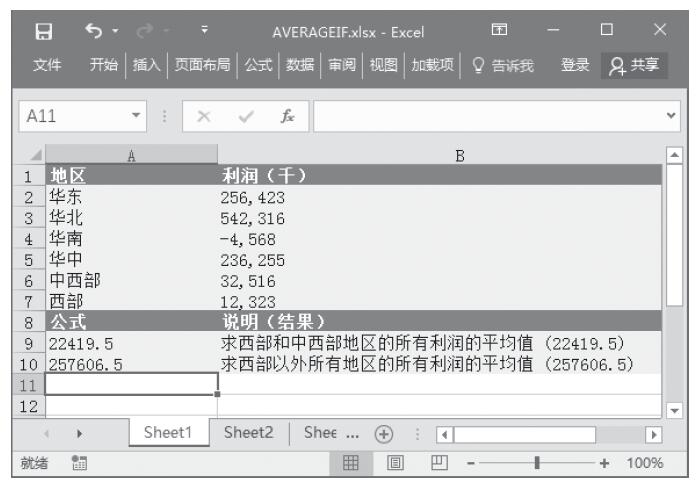Click the Insert Function fx icon

tap(287, 118)
